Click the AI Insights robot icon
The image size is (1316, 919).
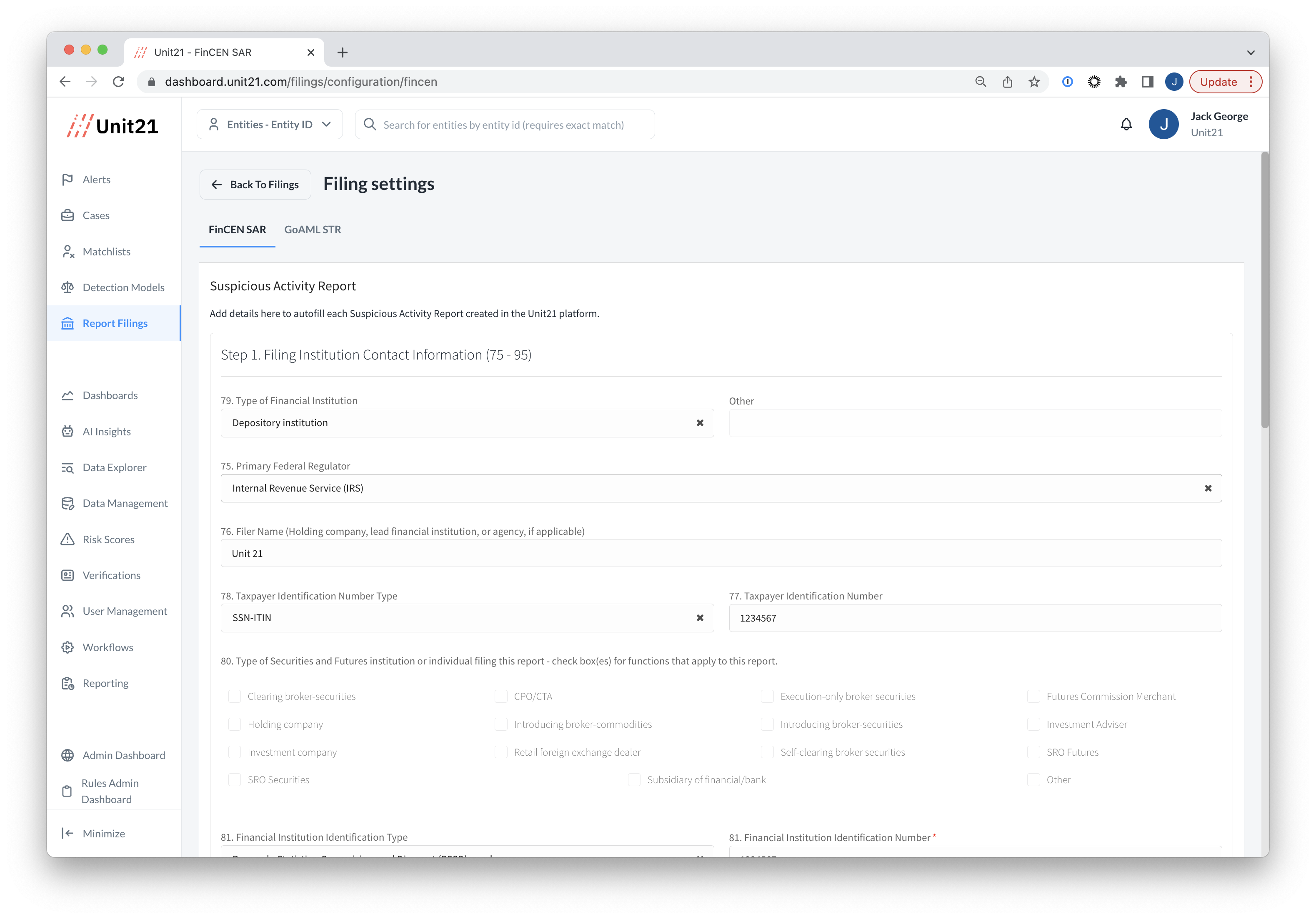click(x=68, y=432)
